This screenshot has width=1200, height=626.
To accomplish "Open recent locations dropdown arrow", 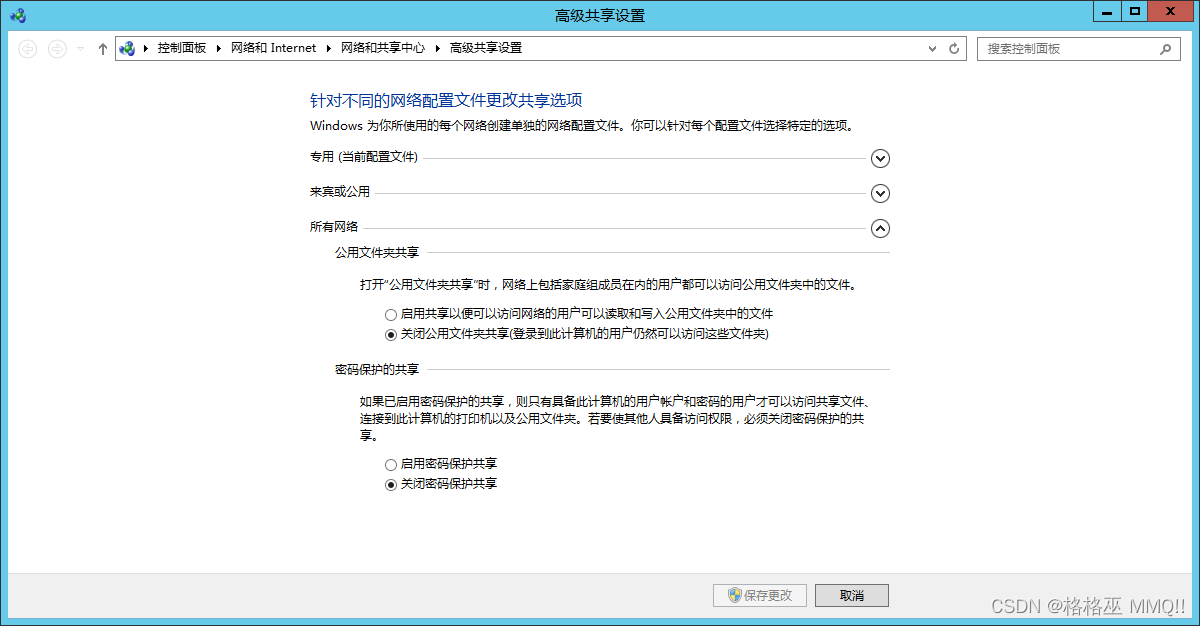I will [81, 49].
